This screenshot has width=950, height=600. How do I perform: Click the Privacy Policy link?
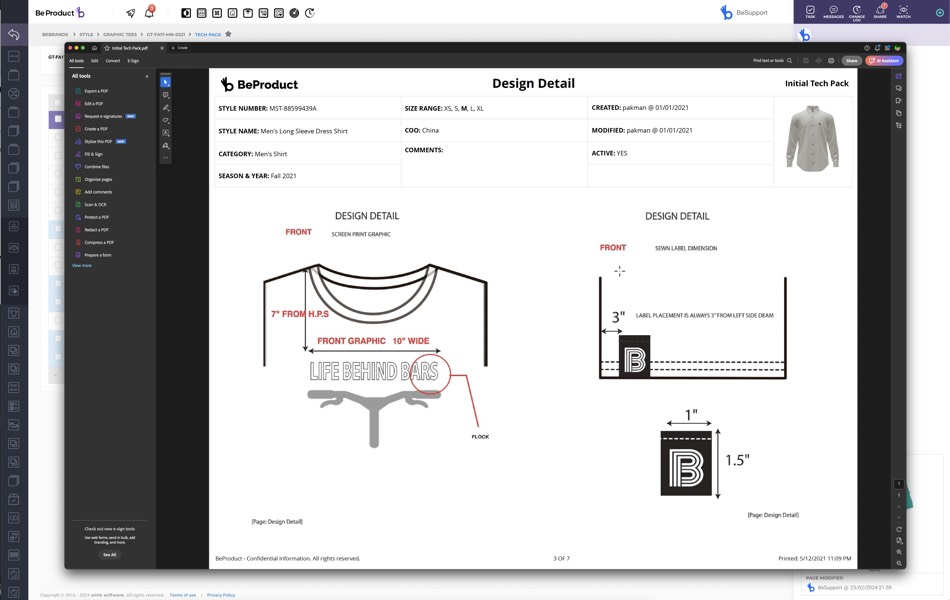point(221,595)
